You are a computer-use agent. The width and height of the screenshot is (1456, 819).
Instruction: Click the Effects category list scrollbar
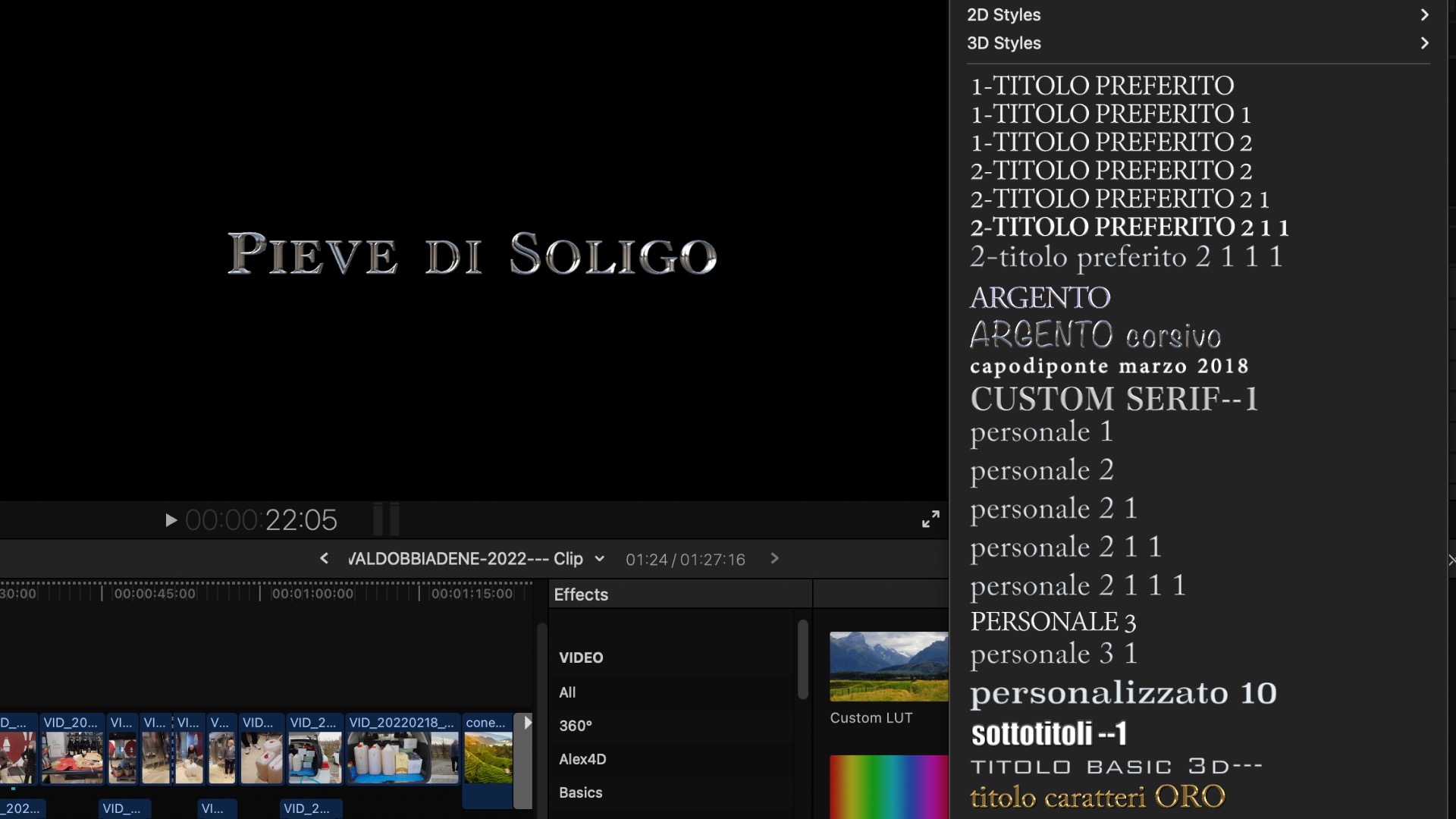803,660
